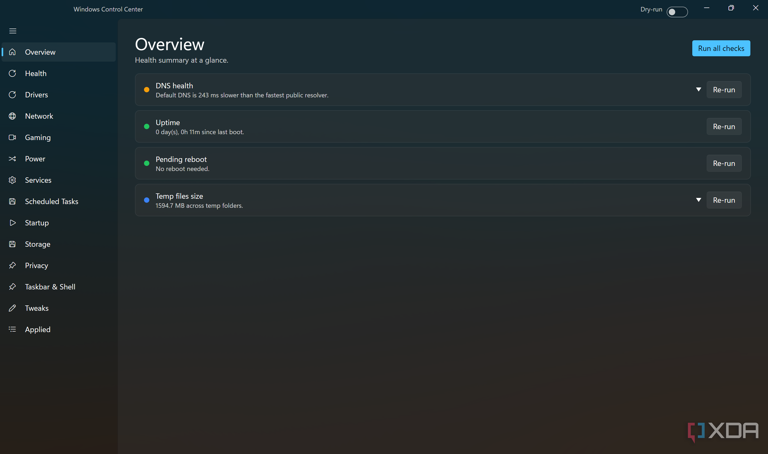Click the Power shuffle icon in sidebar

click(x=13, y=159)
